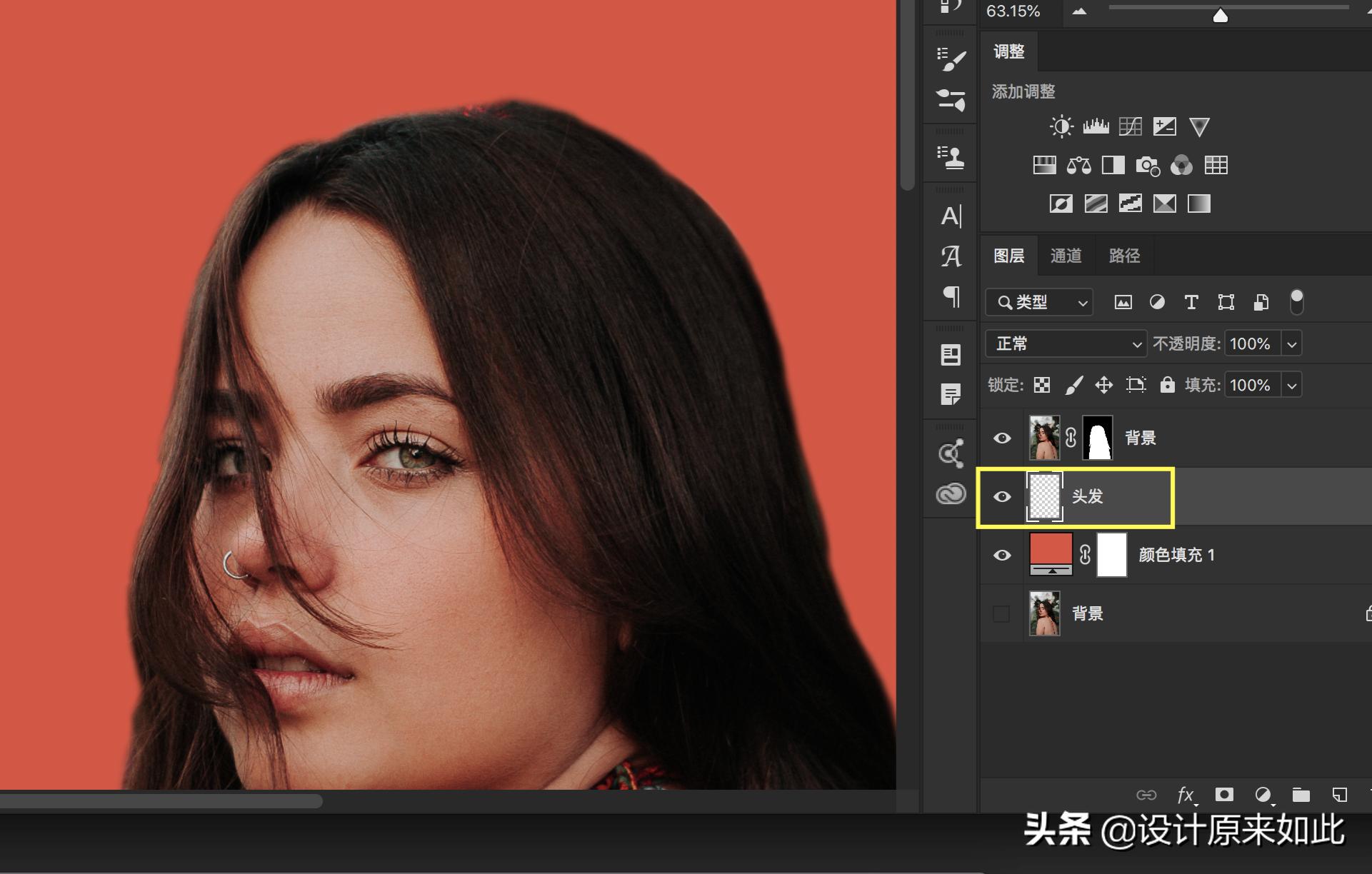Viewport: 1372px width, 874px height.
Task: Hide the 颜色填充 1 layer
Action: [x=1002, y=556]
